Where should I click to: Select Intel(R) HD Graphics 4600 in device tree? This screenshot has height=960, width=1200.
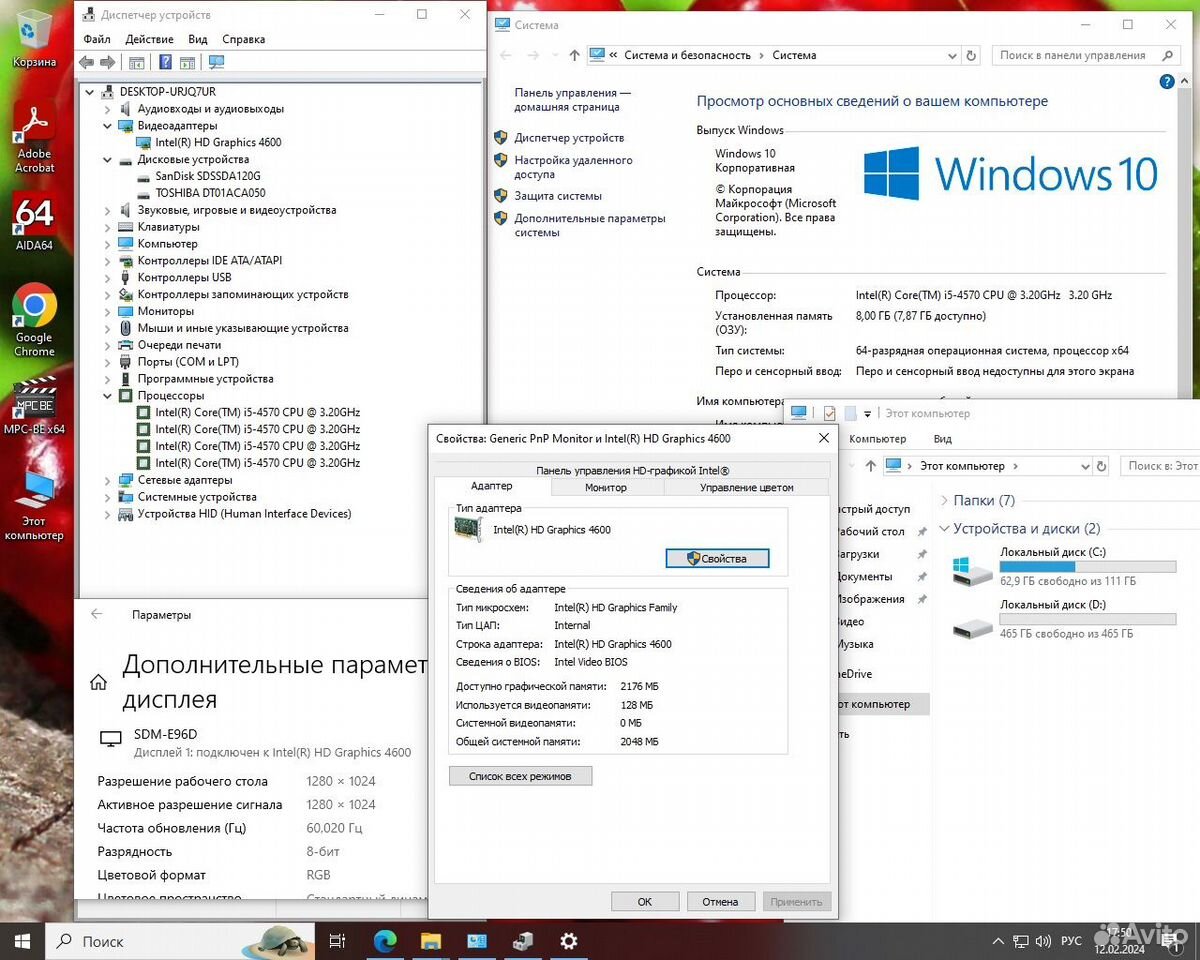click(218, 142)
